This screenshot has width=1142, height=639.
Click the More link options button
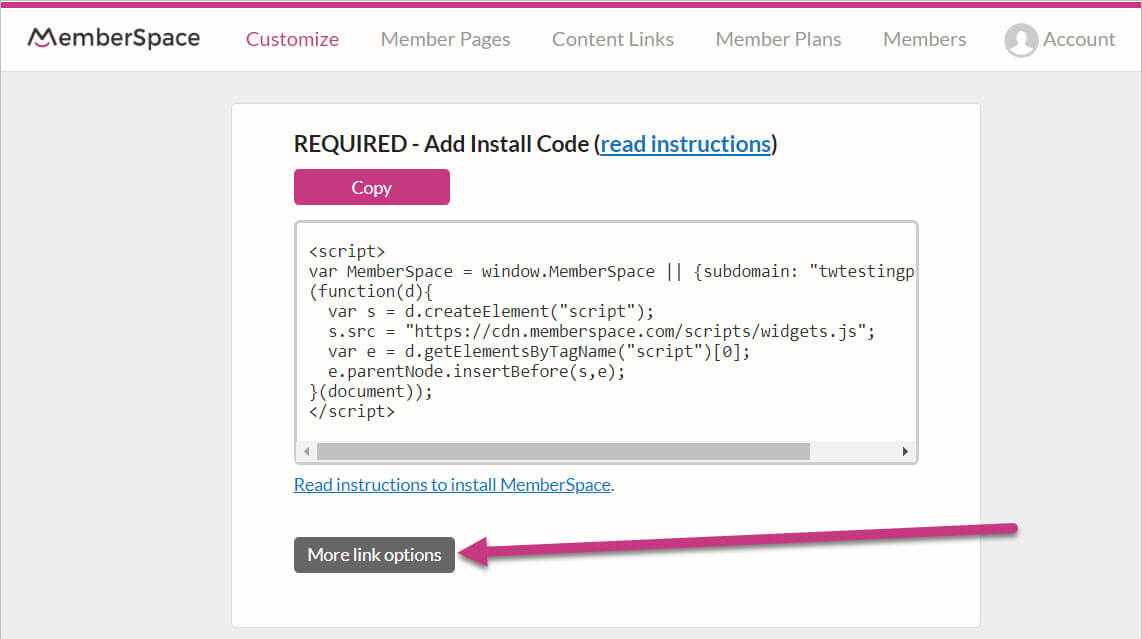pos(374,554)
